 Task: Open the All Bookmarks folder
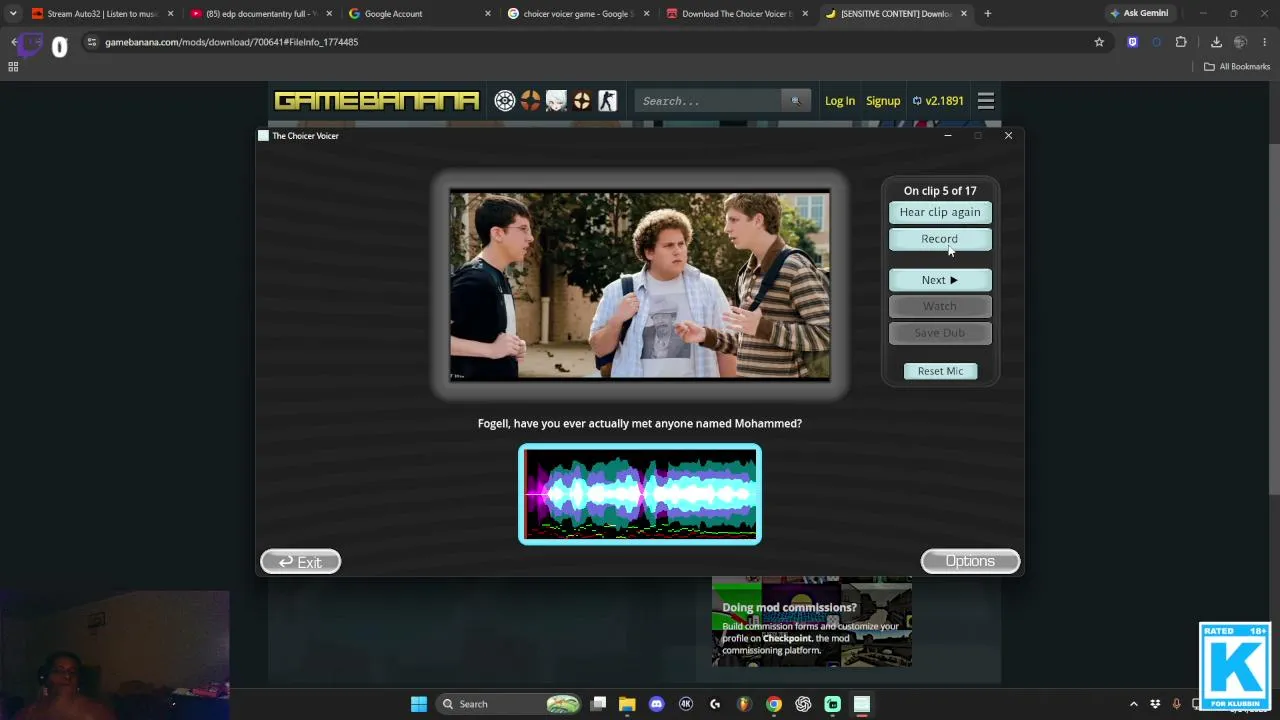(x=1237, y=67)
